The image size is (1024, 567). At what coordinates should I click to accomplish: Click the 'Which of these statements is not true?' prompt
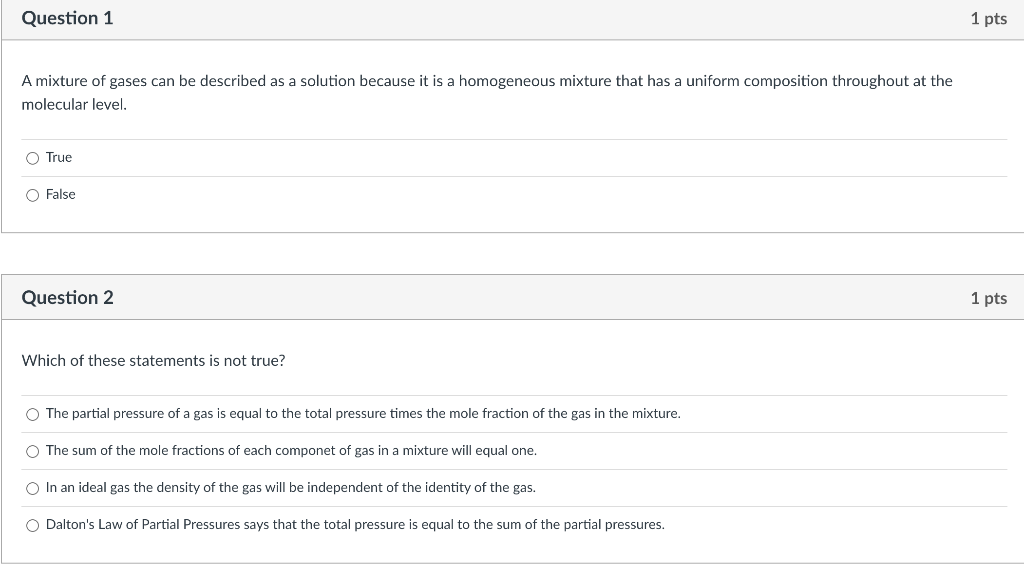(153, 361)
